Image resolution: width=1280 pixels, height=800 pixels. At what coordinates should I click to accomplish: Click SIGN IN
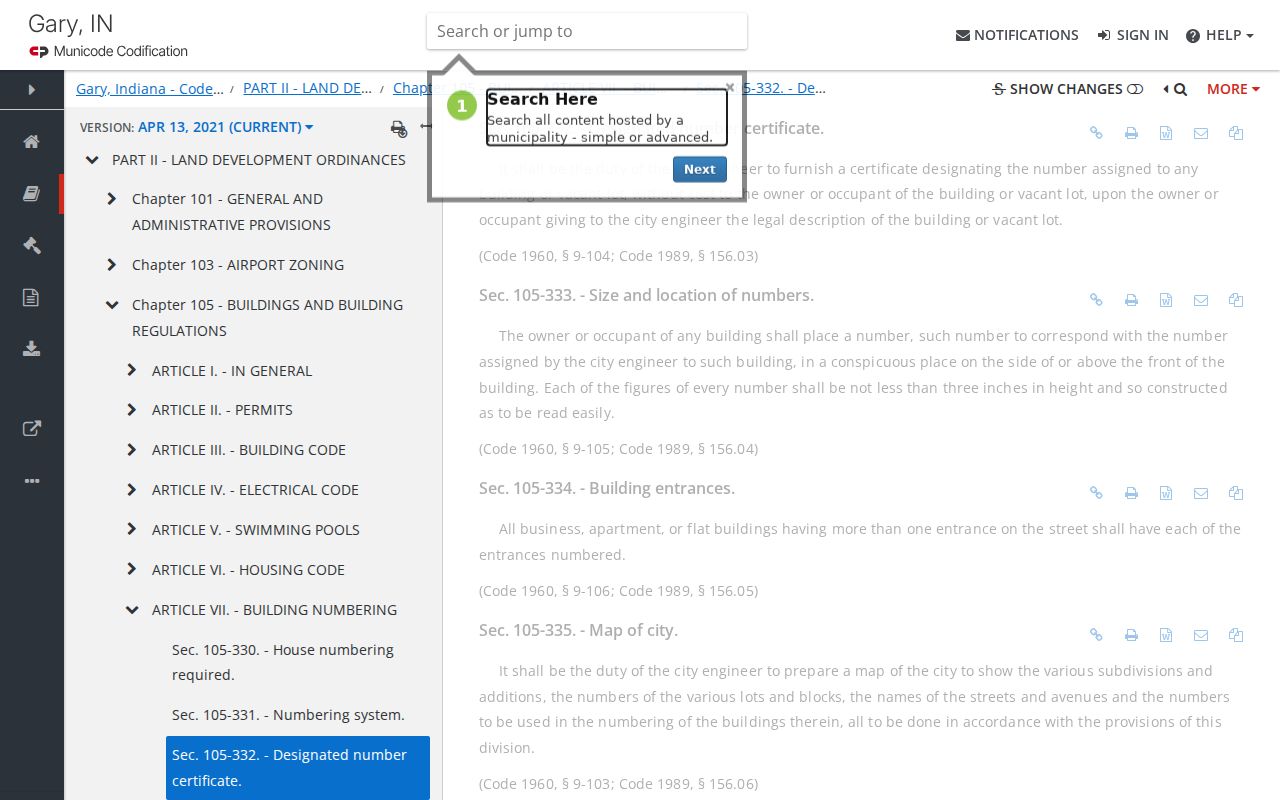tap(1133, 35)
